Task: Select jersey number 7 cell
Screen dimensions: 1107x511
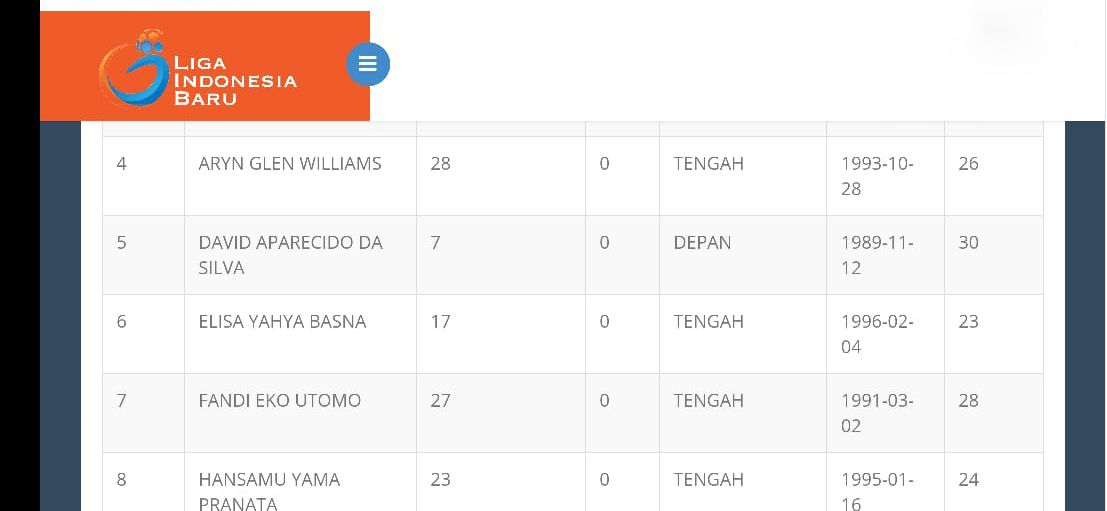Action: [x=501, y=255]
